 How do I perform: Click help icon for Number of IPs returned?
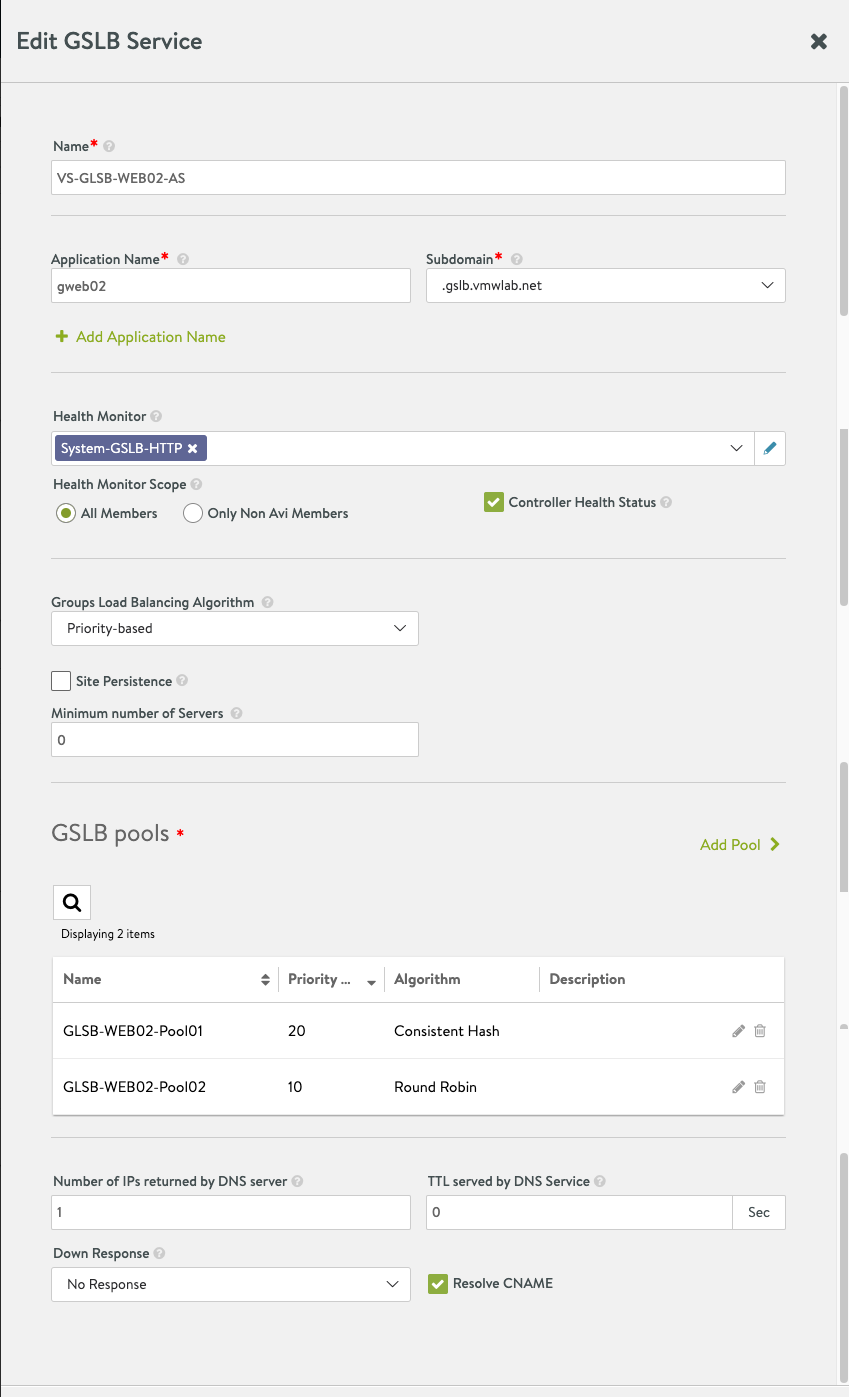point(298,1181)
